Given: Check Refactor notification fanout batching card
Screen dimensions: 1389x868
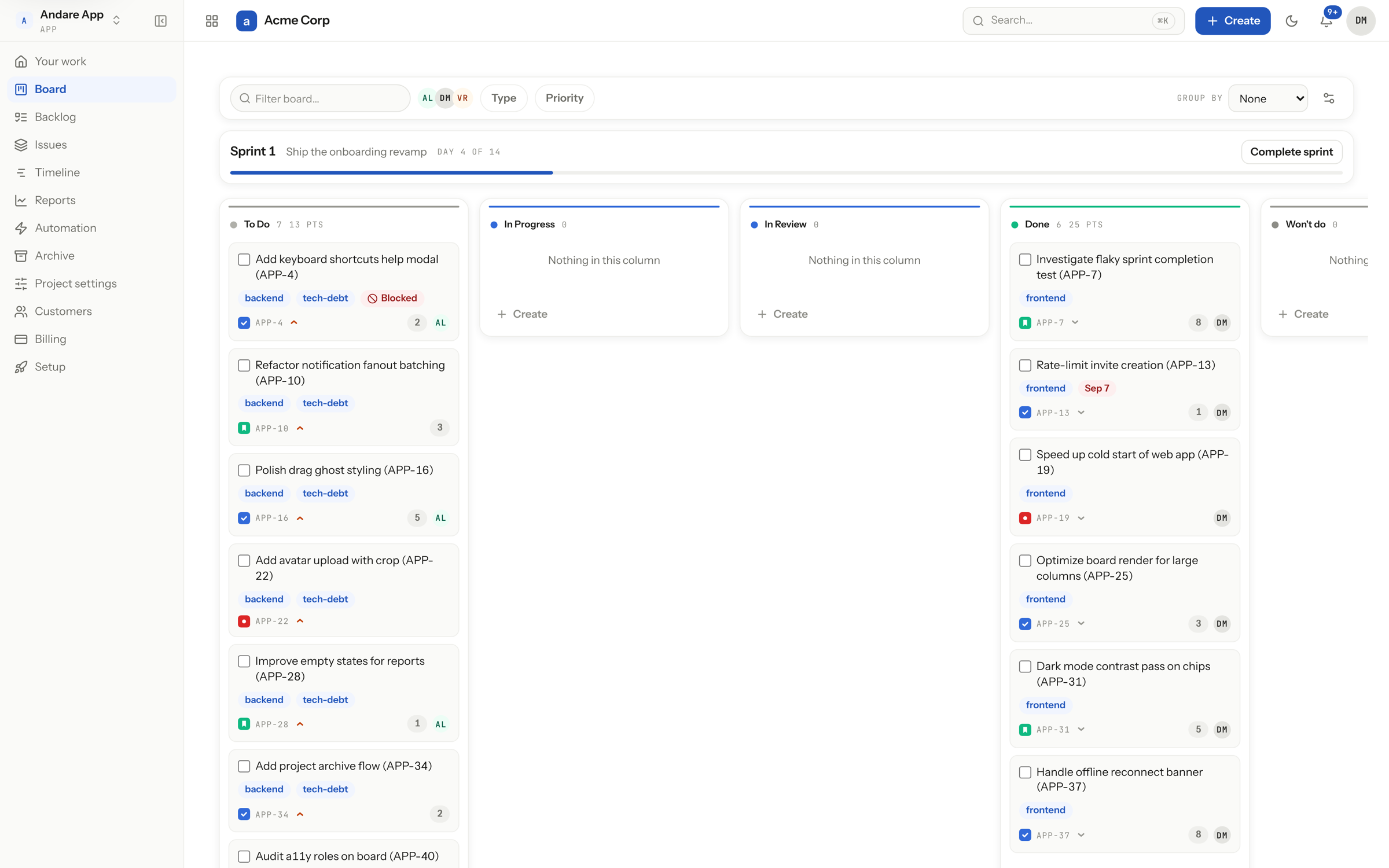Looking at the screenshot, I should (x=244, y=366).
